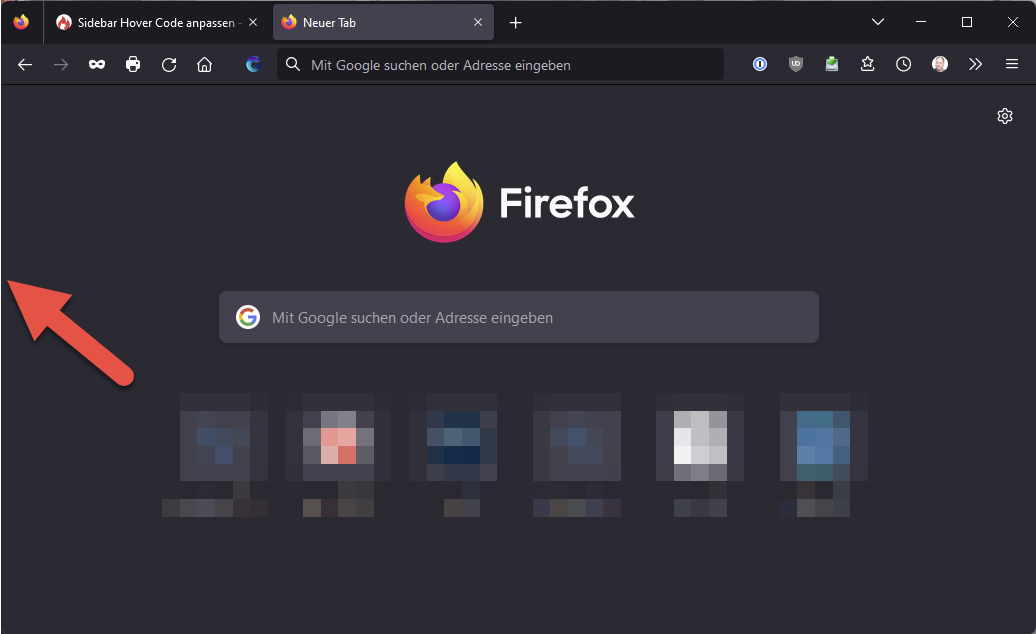1036x634 pixels.
Task: Go to the home page
Action: tap(205, 64)
